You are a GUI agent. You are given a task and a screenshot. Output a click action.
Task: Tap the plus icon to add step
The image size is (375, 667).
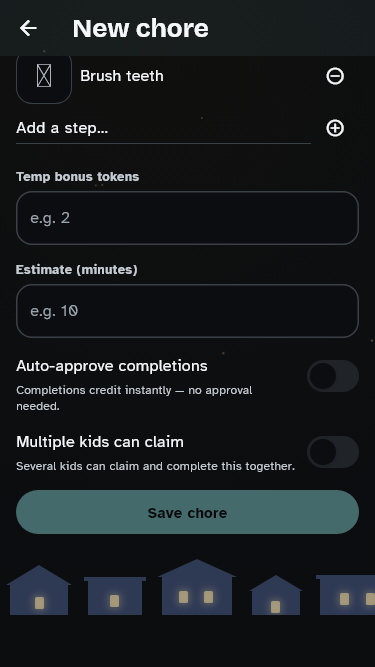tap(335, 128)
